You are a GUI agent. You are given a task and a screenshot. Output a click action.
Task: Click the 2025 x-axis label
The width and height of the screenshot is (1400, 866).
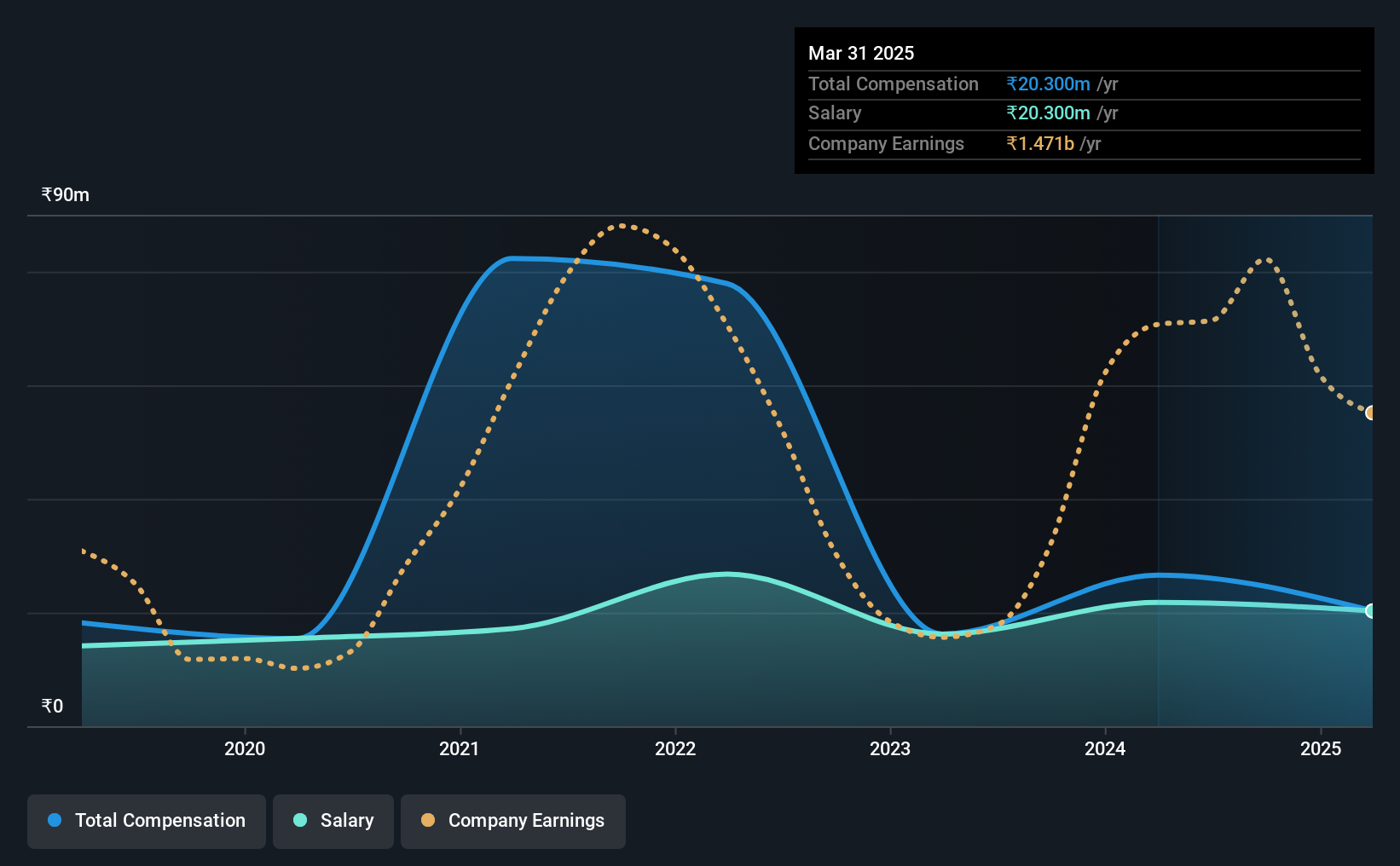[x=1321, y=748]
